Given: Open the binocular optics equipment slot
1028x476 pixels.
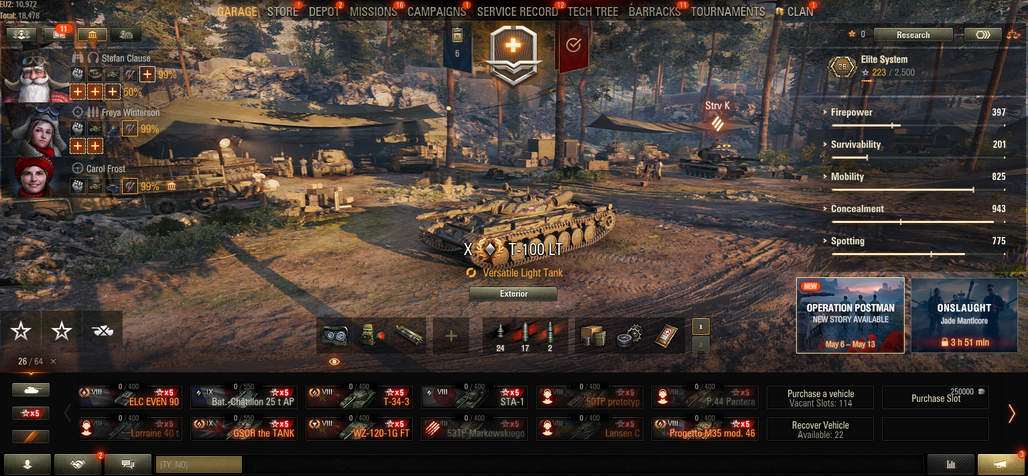Looking at the screenshot, I should pyautogui.click(x=334, y=336).
